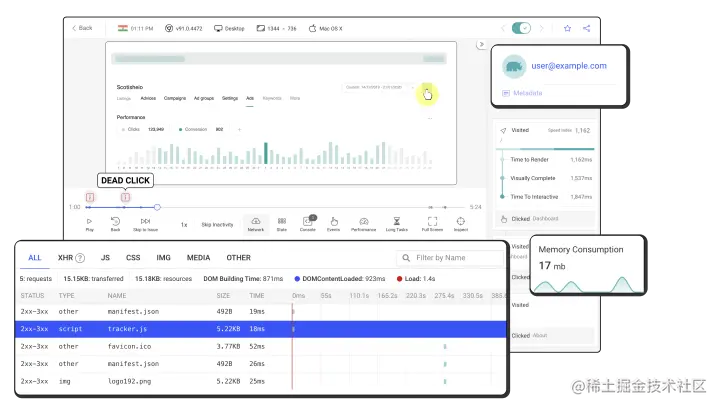
Task: Jump back with the rewind Back button
Action: point(115,224)
